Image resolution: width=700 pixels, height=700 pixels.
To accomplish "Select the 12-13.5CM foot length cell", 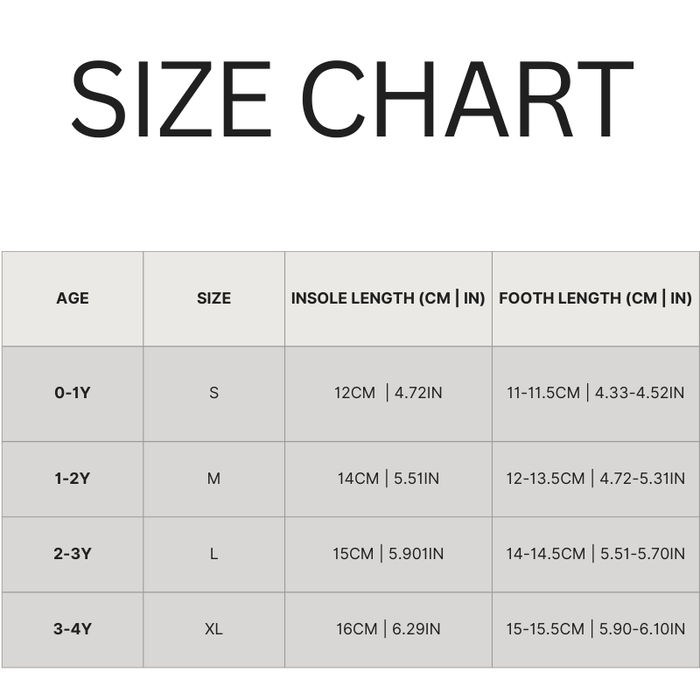I will (x=595, y=479).
